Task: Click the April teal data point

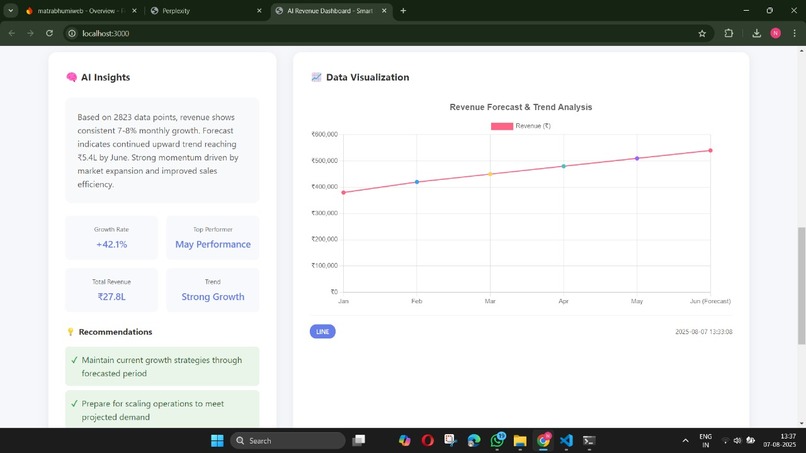Action: coord(564,166)
